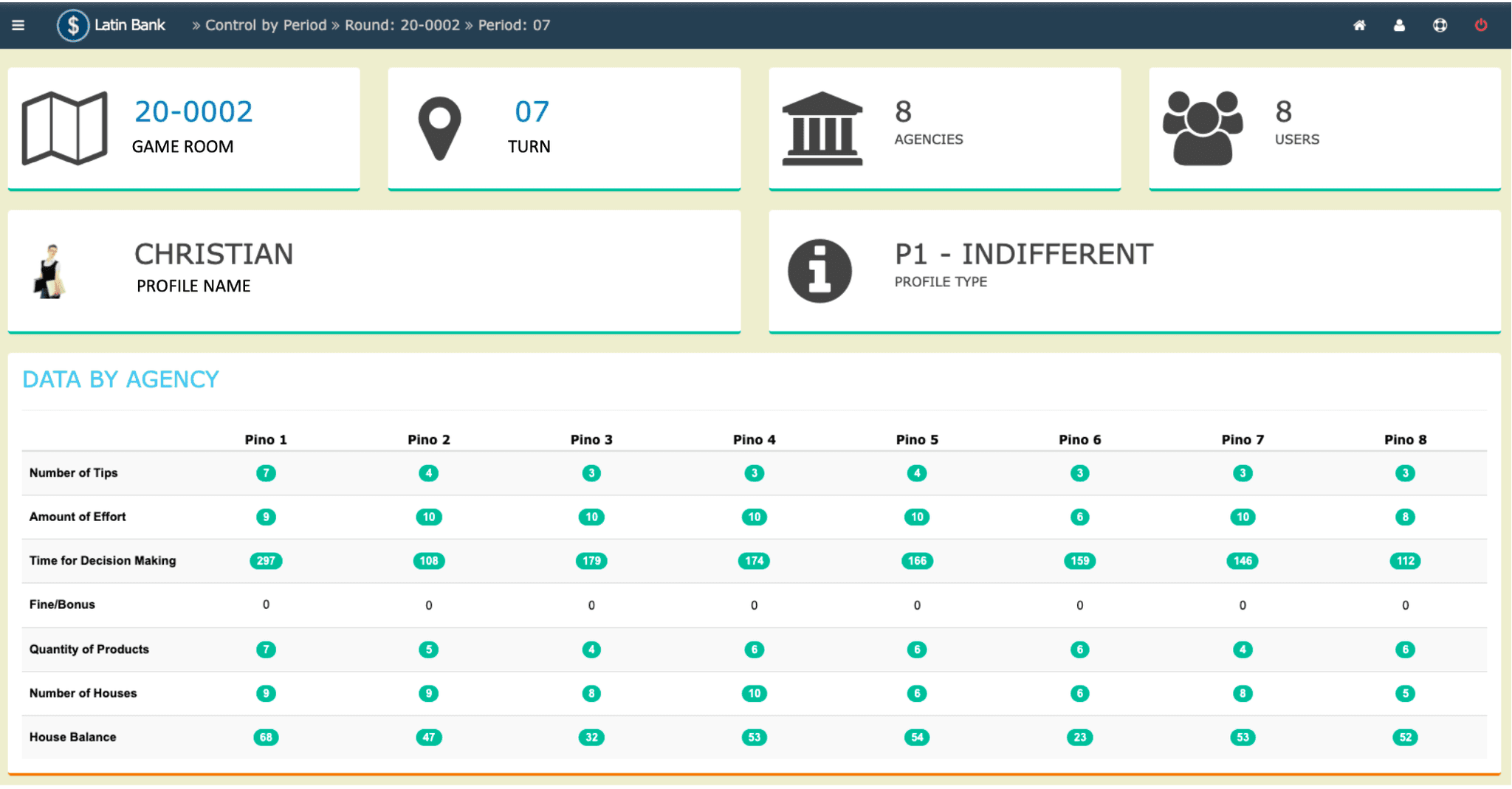The height and width of the screenshot is (789, 1512).
Task: Select the agencies bank building icon
Action: click(822, 128)
